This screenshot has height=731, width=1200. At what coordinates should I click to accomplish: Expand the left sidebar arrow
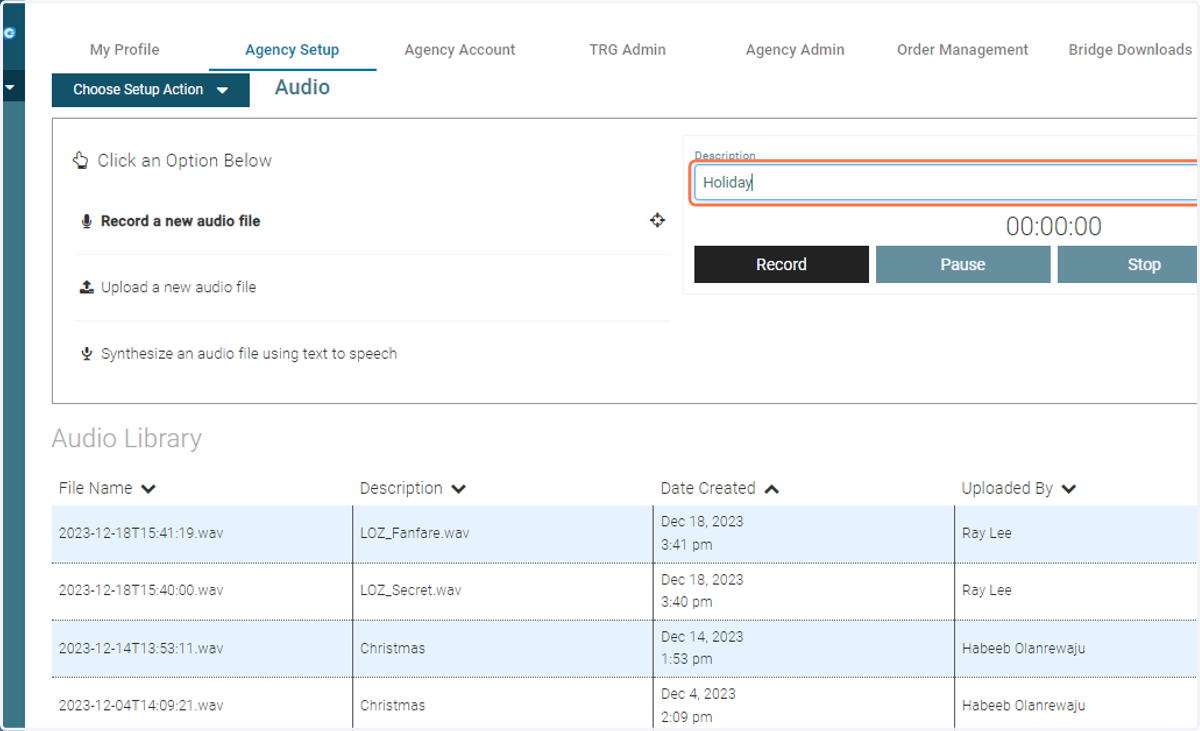point(10,87)
